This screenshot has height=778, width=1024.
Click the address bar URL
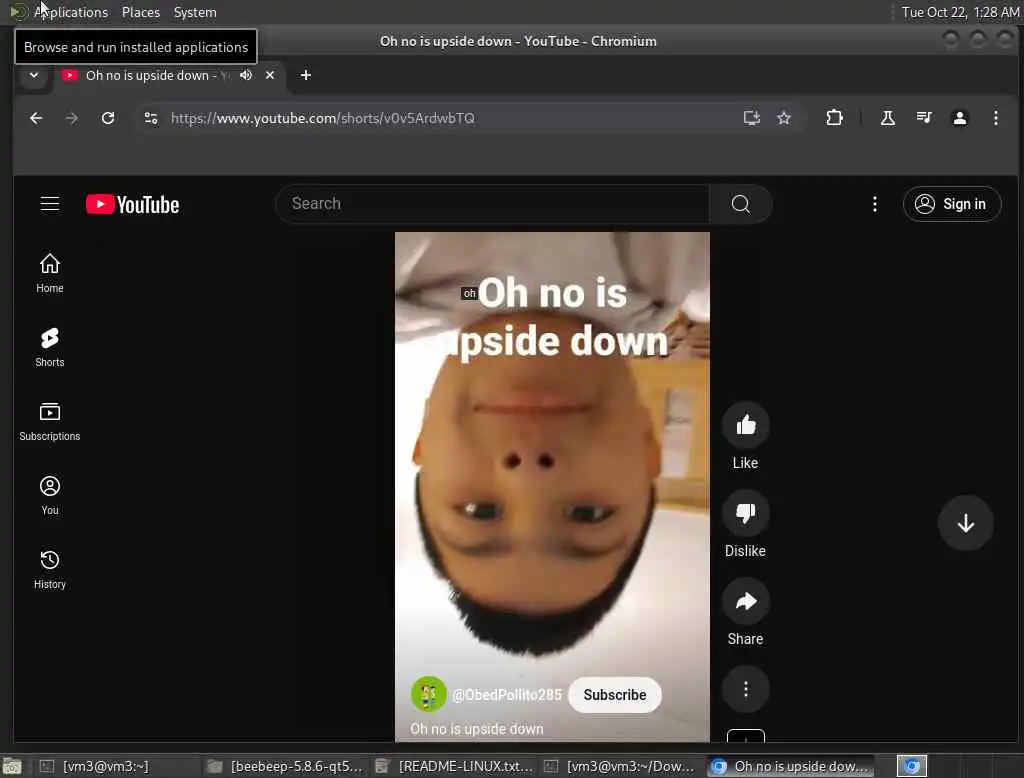point(323,118)
